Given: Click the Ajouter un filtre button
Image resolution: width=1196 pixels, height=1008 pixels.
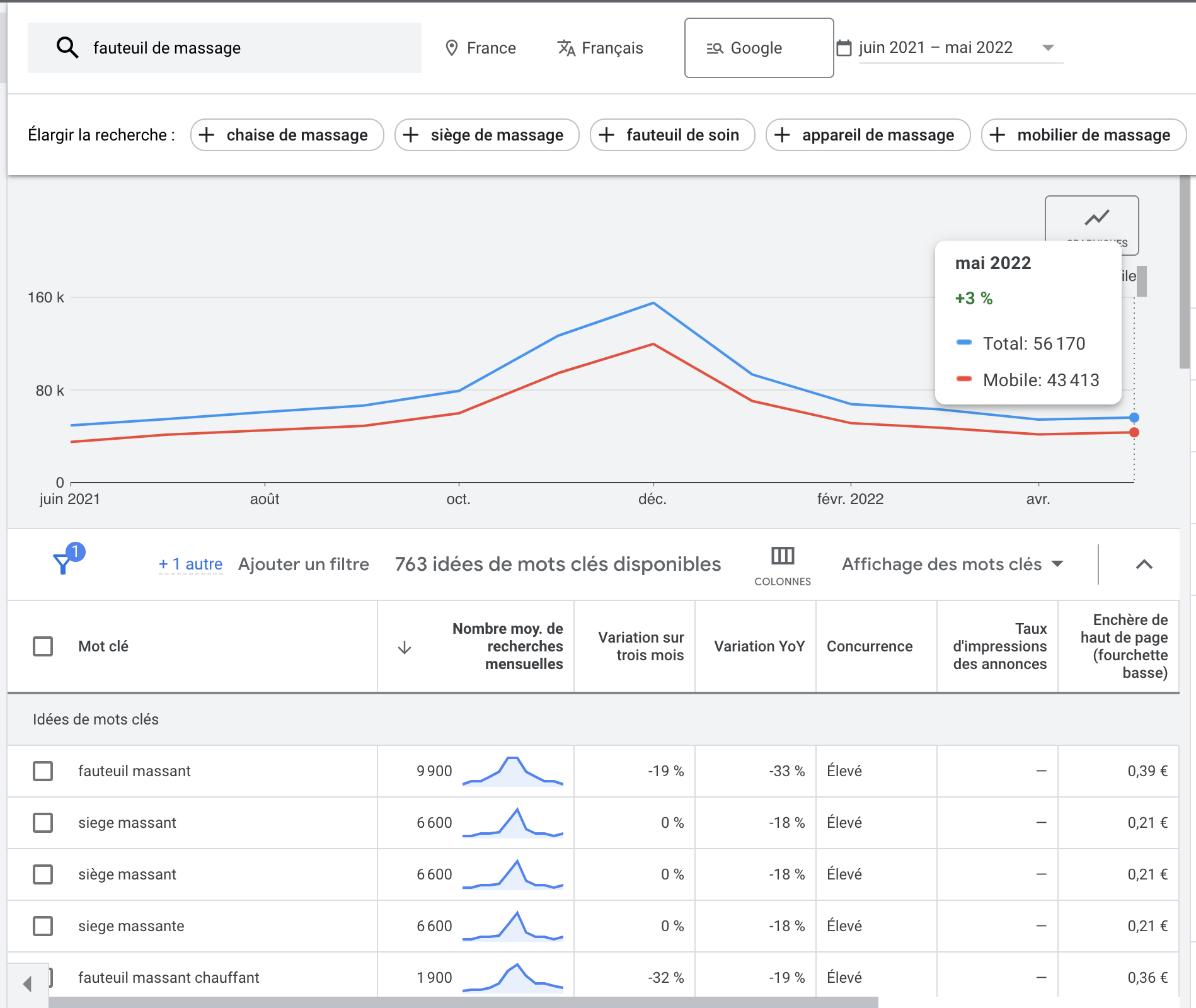Looking at the screenshot, I should (x=303, y=564).
